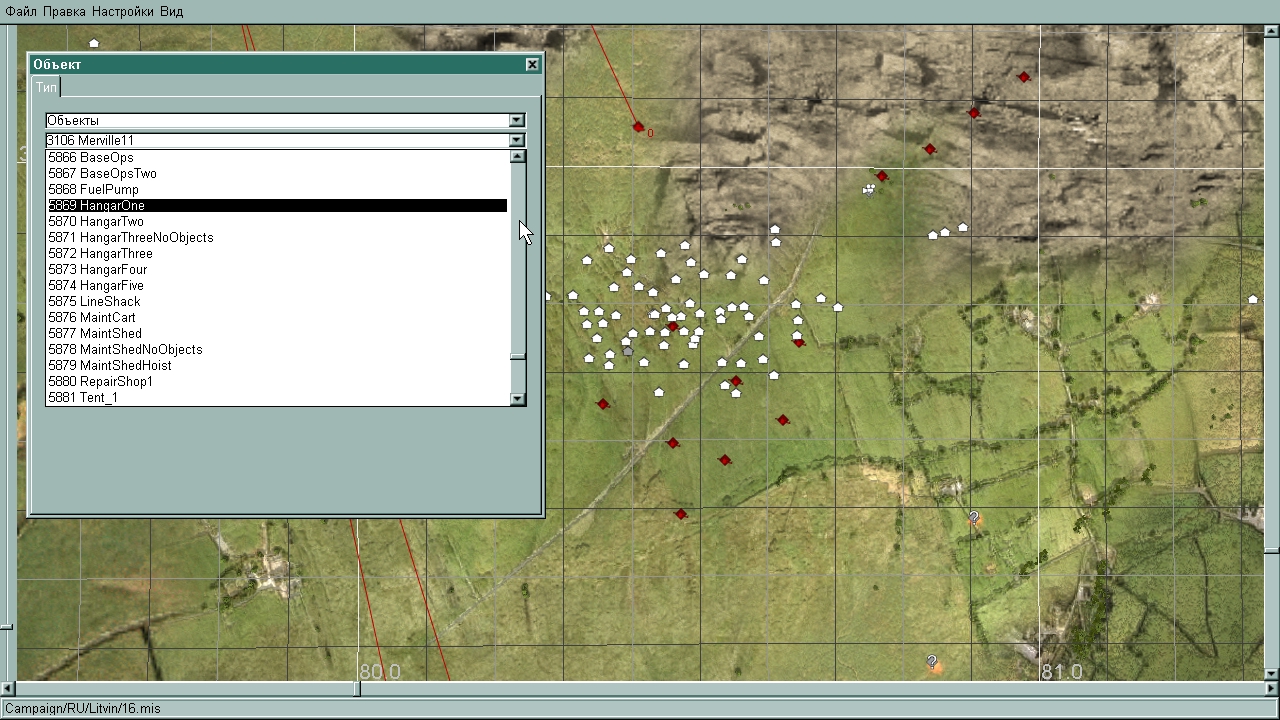1280x720 pixels.
Task: Select 5877 MaintShed entry
Action: (278, 334)
